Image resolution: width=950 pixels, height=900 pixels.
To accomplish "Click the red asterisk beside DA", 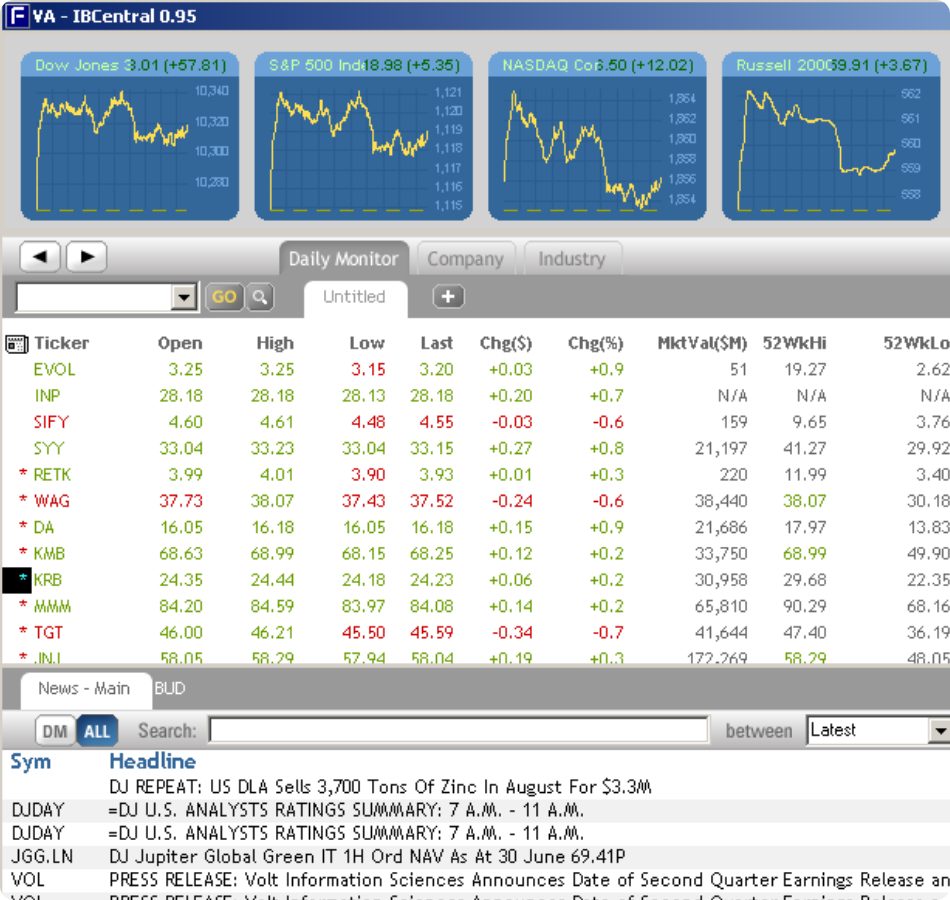I will [x=23, y=525].
